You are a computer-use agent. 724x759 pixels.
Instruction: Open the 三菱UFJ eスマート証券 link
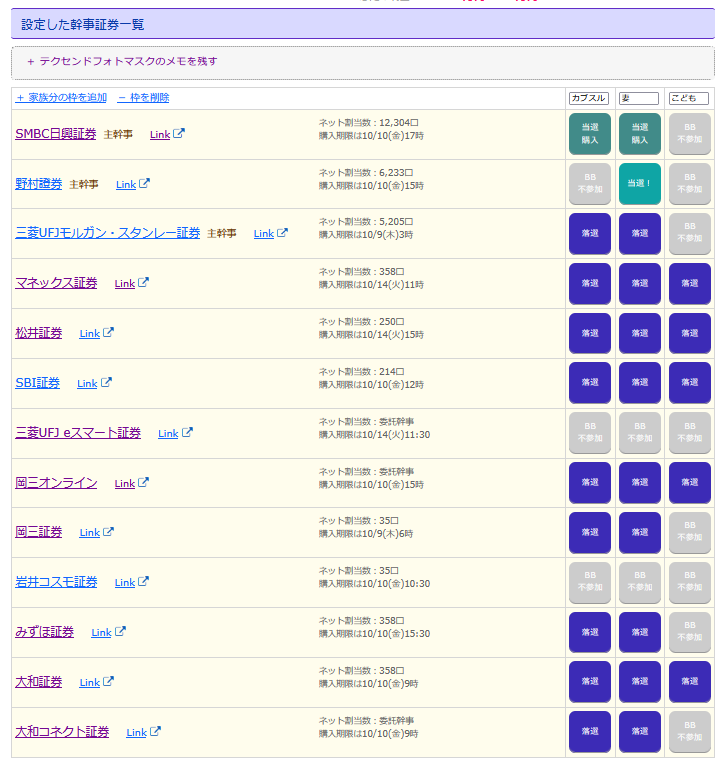[x=78, y=433]
